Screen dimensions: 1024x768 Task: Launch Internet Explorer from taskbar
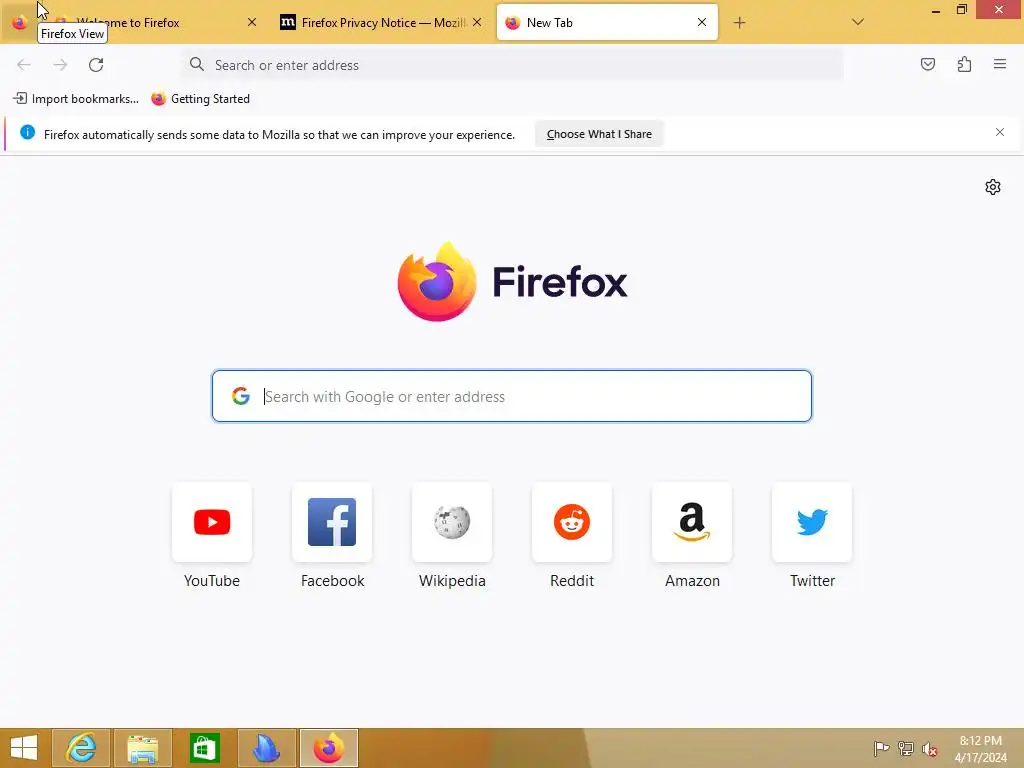(x=81, y=748)
